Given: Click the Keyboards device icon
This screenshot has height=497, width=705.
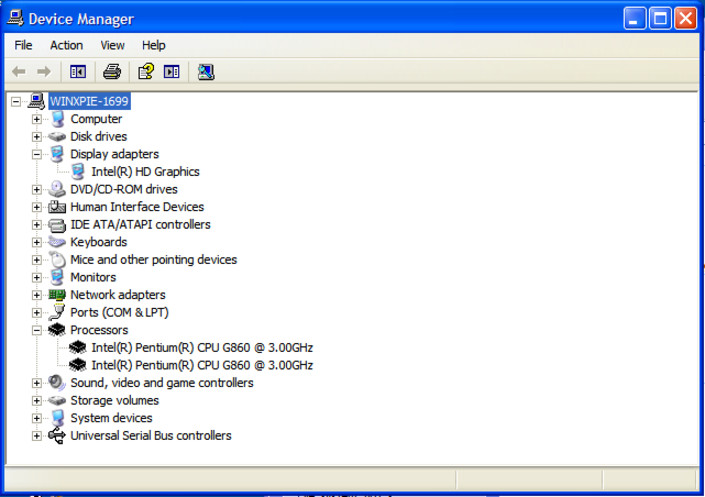Looking at the screenshot, I should pos(57,242).
